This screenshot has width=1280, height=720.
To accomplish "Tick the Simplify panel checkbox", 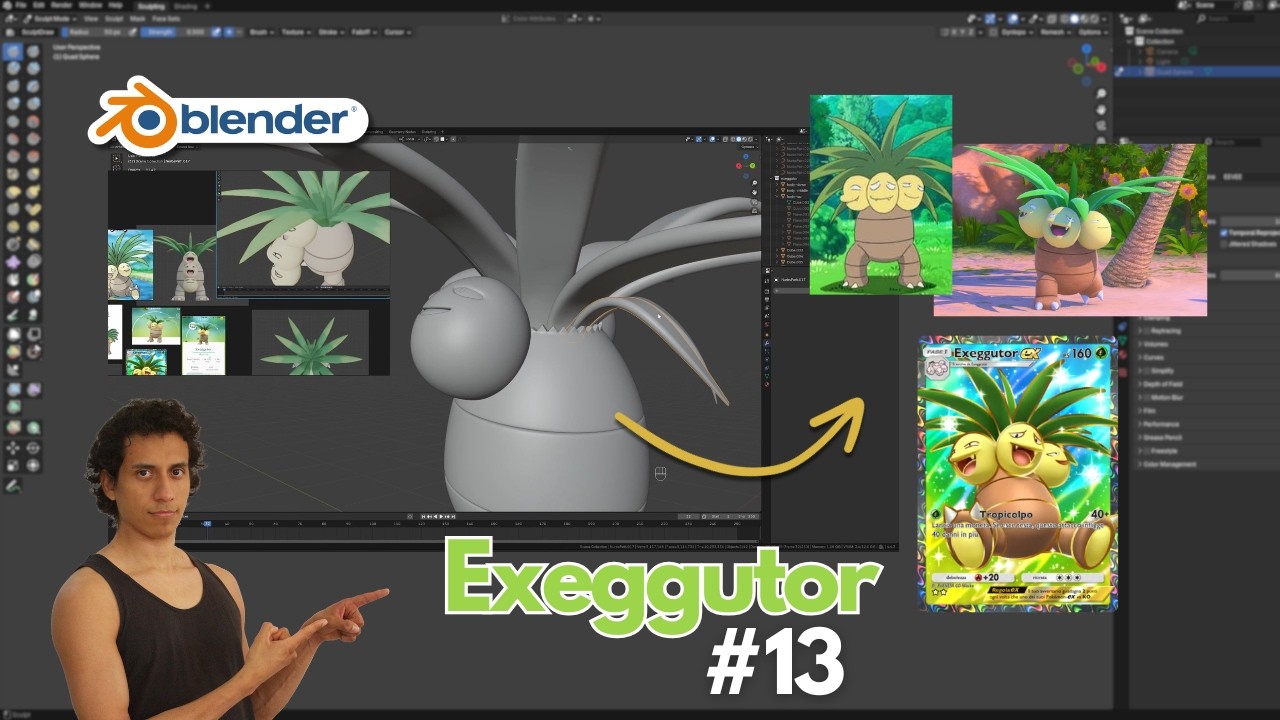I will pyautogui.click(x=1147, y=371).
